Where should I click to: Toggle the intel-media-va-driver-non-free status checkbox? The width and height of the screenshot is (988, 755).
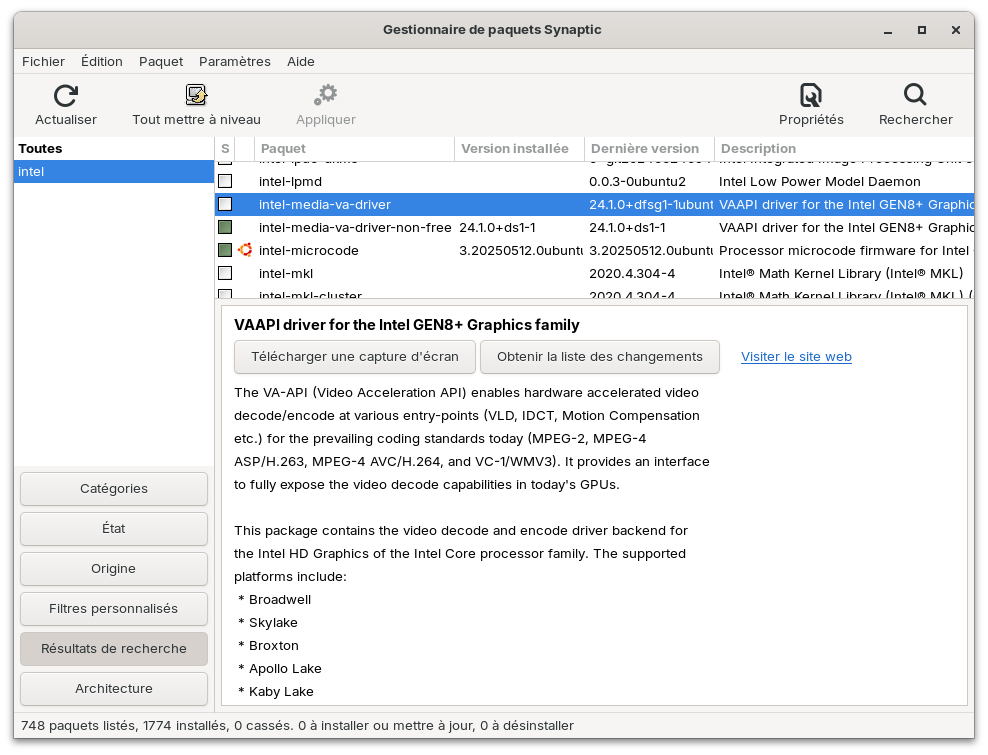225,227
